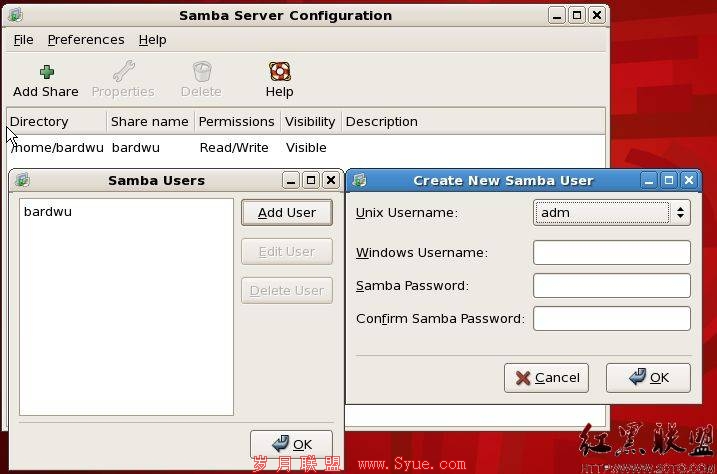717x474 pixels.
Task: Select bardwu in the Samba Users list
Action: 48,212
